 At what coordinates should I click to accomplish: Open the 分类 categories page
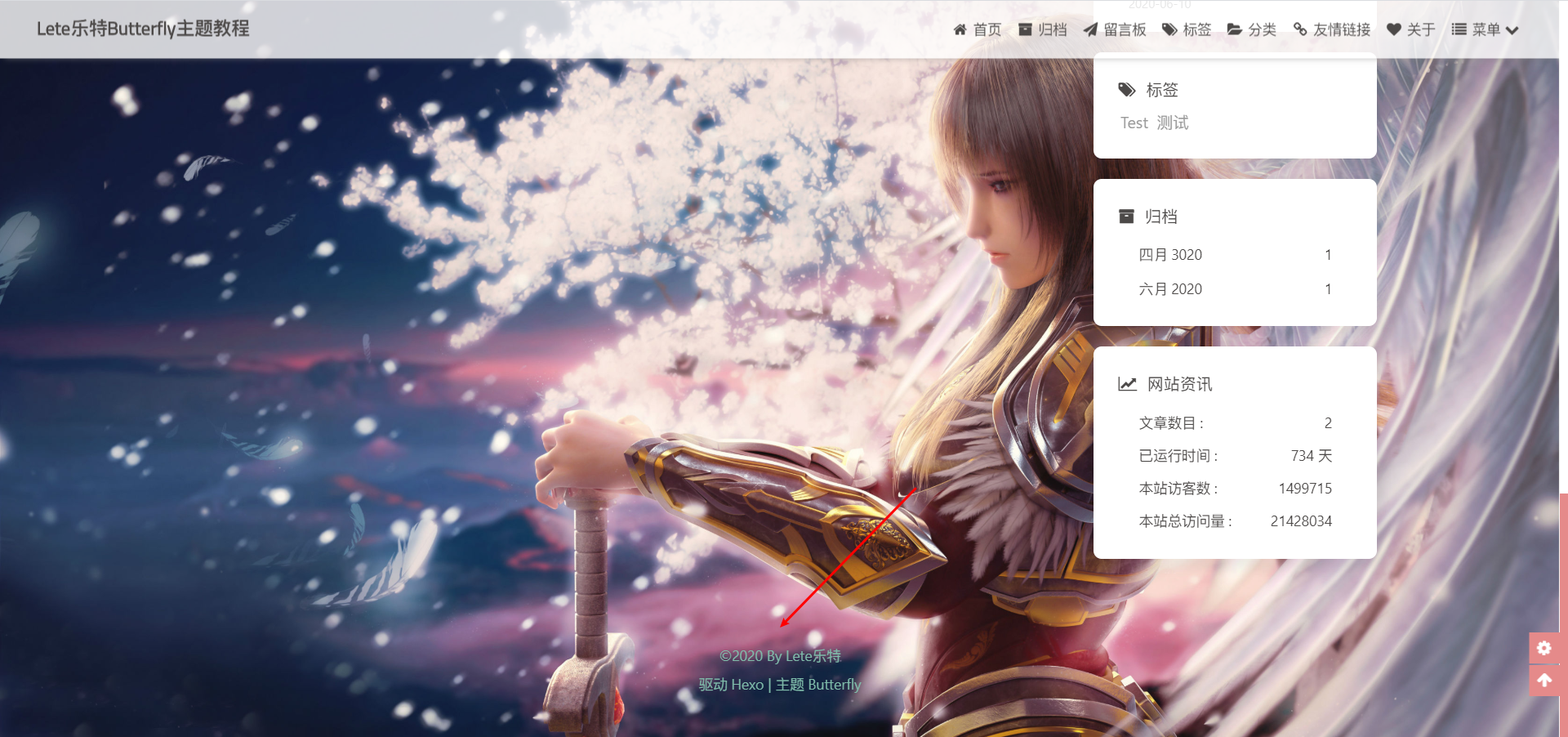tap(1263, 29)
